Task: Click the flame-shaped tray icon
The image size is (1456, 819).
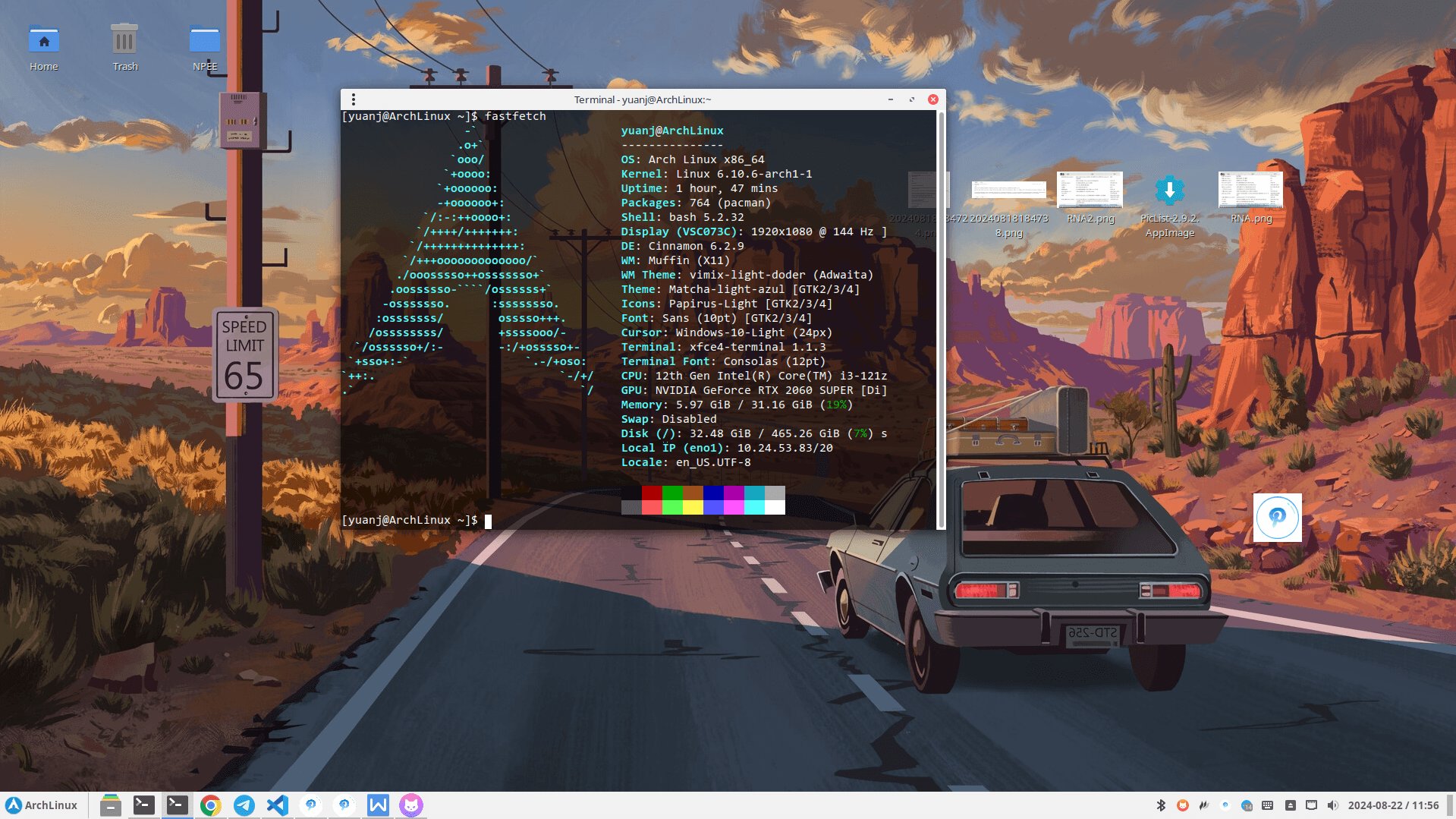Action: [1204, 805]
